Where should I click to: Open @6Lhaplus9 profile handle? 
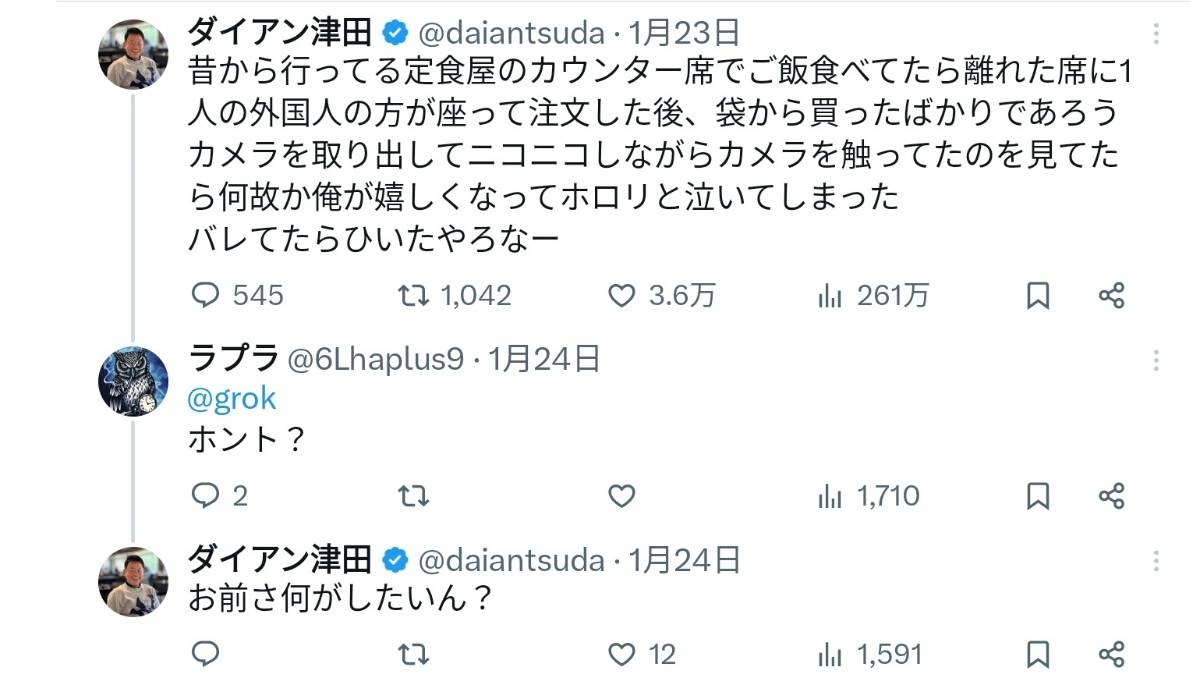(376, 359)
